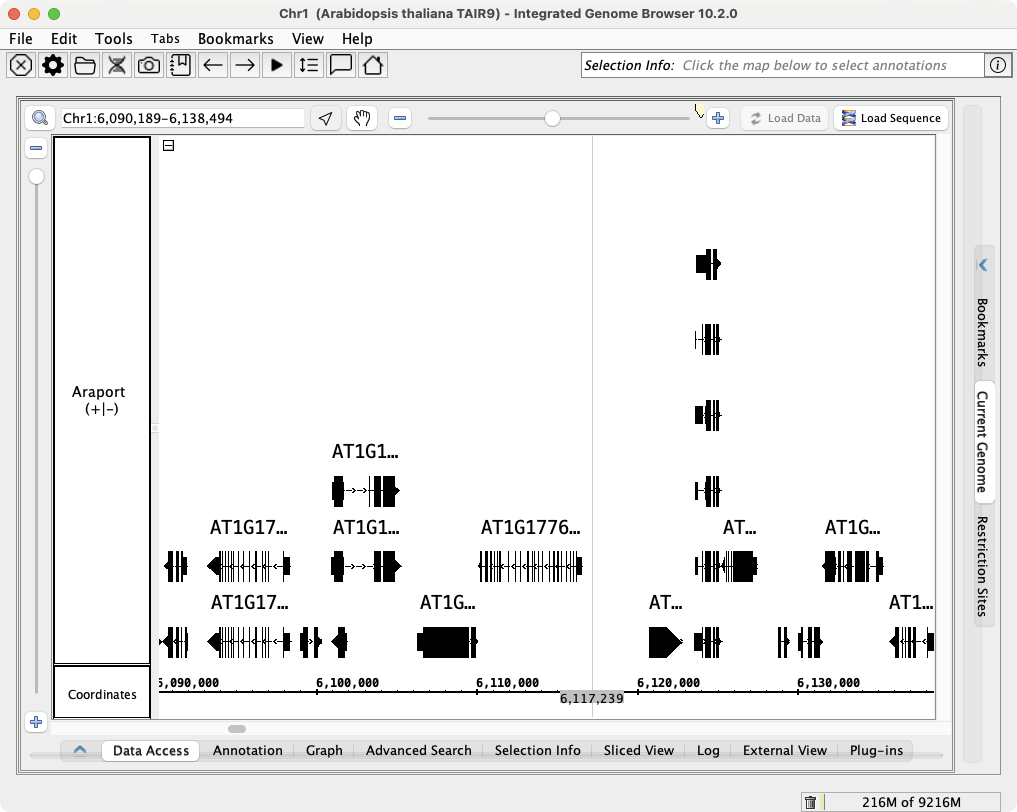Screen dimensions: 1017x812
Task: Open the bookmark notebook icon
Action: (180, 65)
